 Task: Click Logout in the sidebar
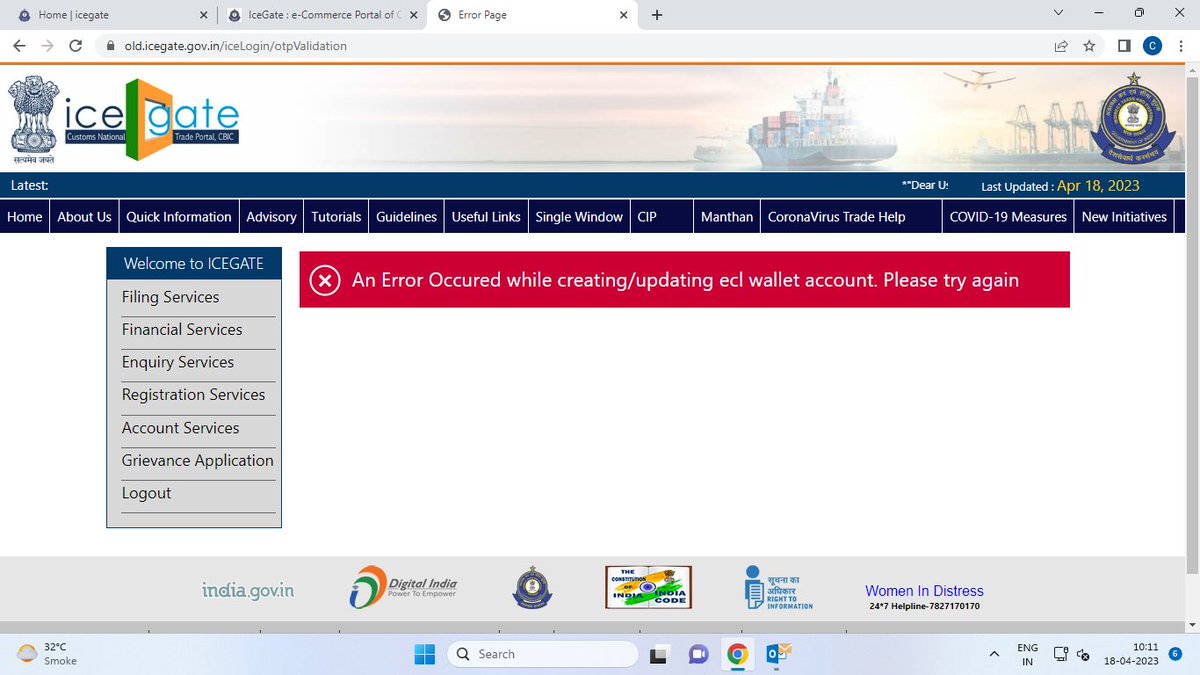[x=146, y=493]
